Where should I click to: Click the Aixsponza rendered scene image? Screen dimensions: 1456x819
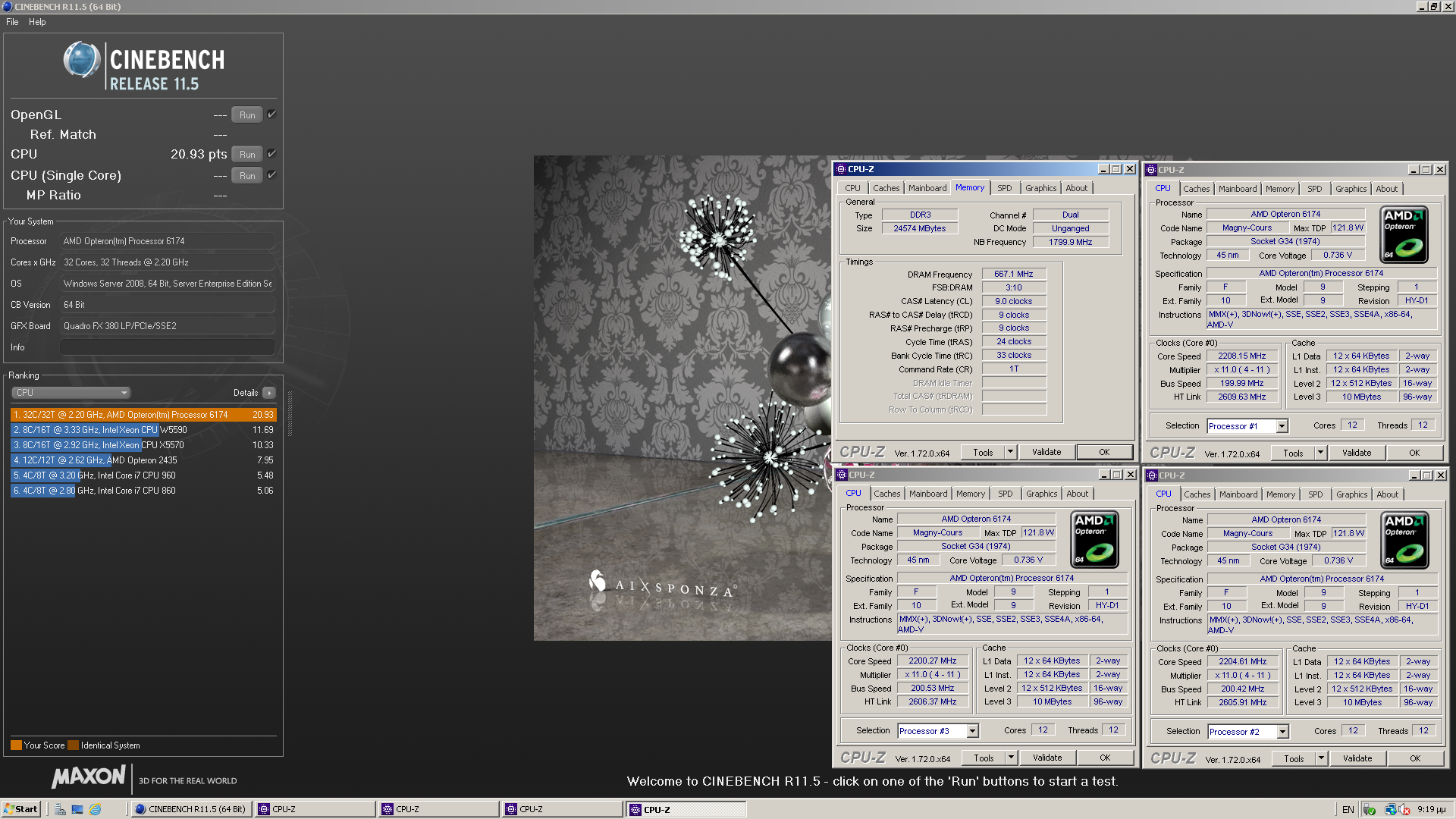tap(682, 398)
